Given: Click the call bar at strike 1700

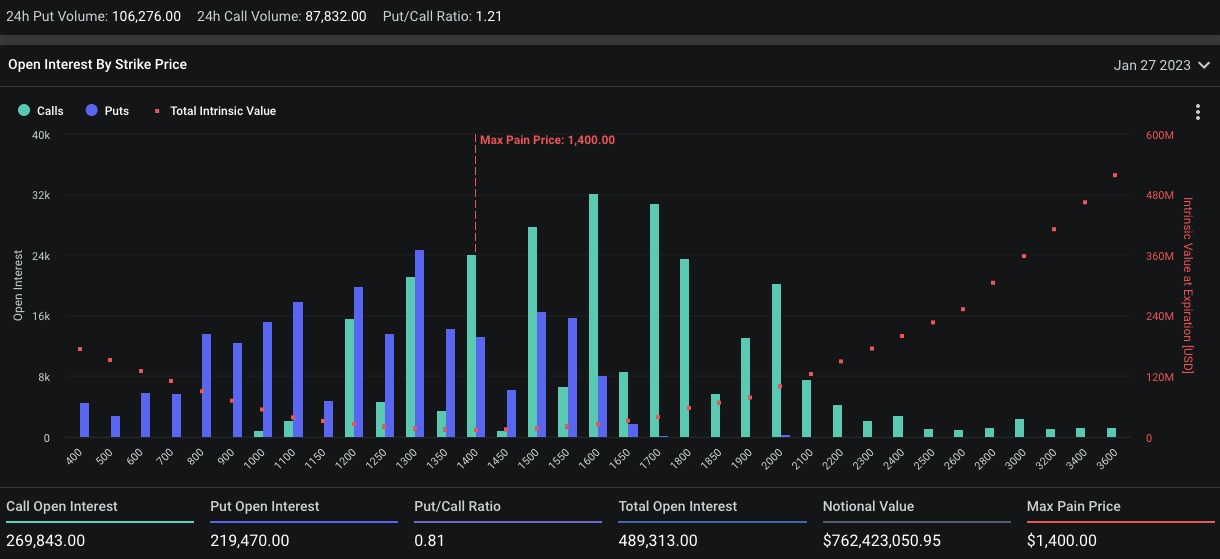Looking at the screenshot, I should coord(654,321).
